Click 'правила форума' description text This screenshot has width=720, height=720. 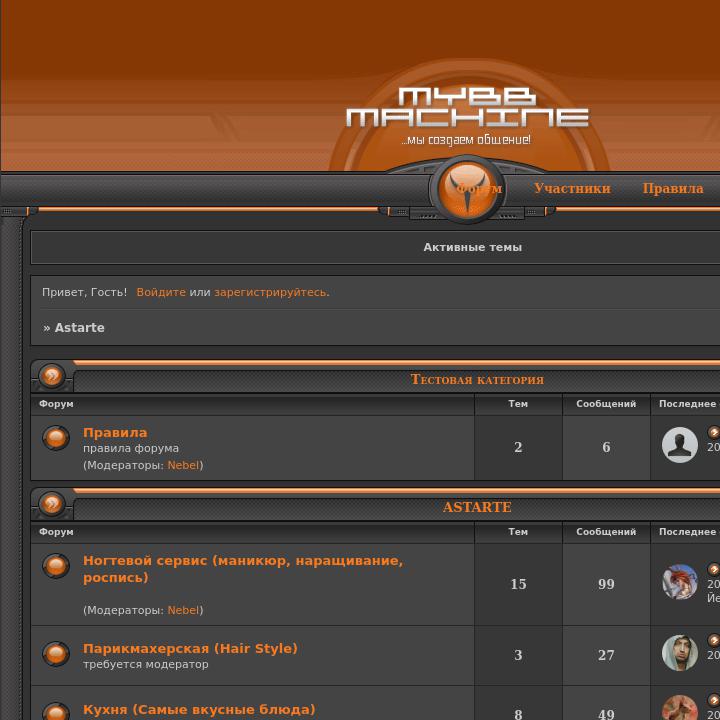click(x=131, y=448)
